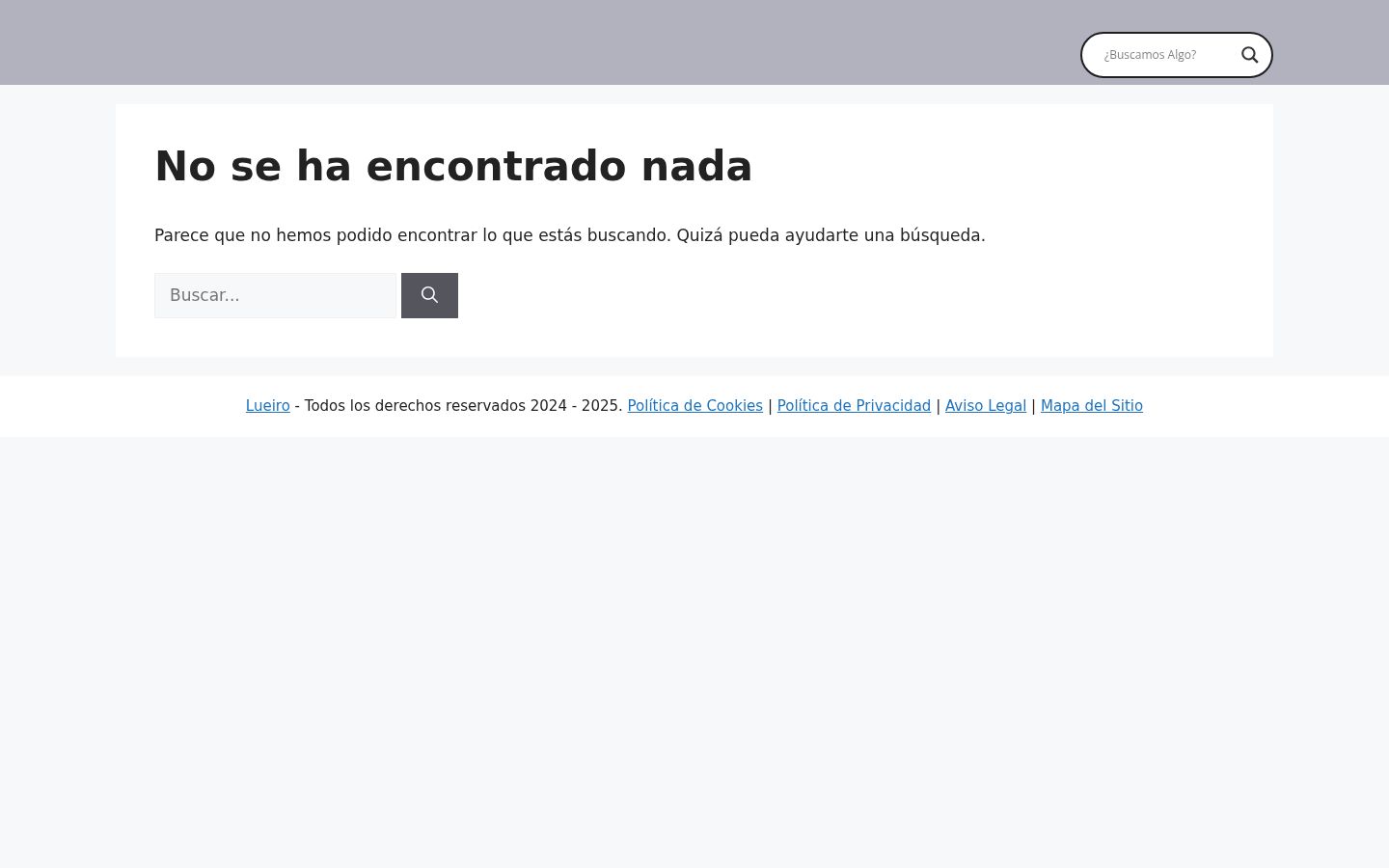Open the Mapa del Sitio link
The image size is (1389, 868).
(1092, 406)
